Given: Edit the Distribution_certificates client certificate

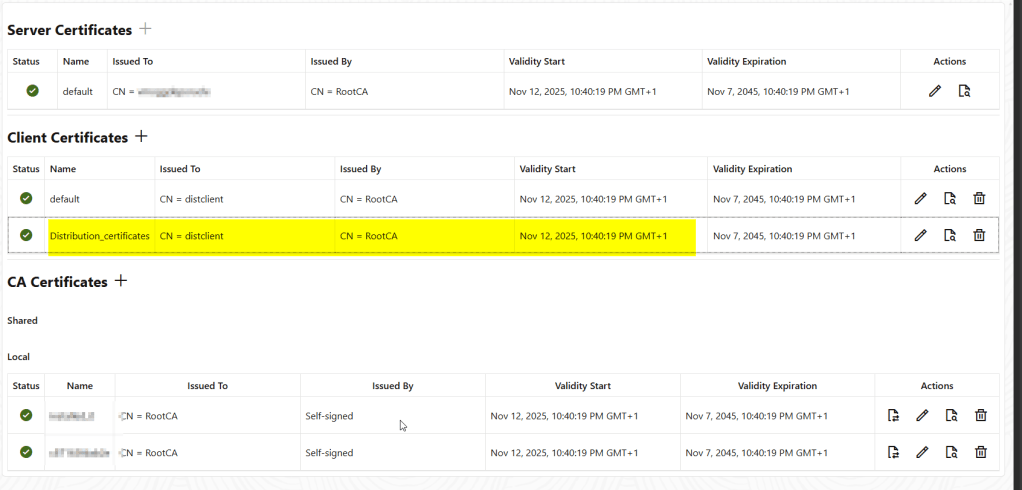Looking at the screenshot, I should pos(921,235).
